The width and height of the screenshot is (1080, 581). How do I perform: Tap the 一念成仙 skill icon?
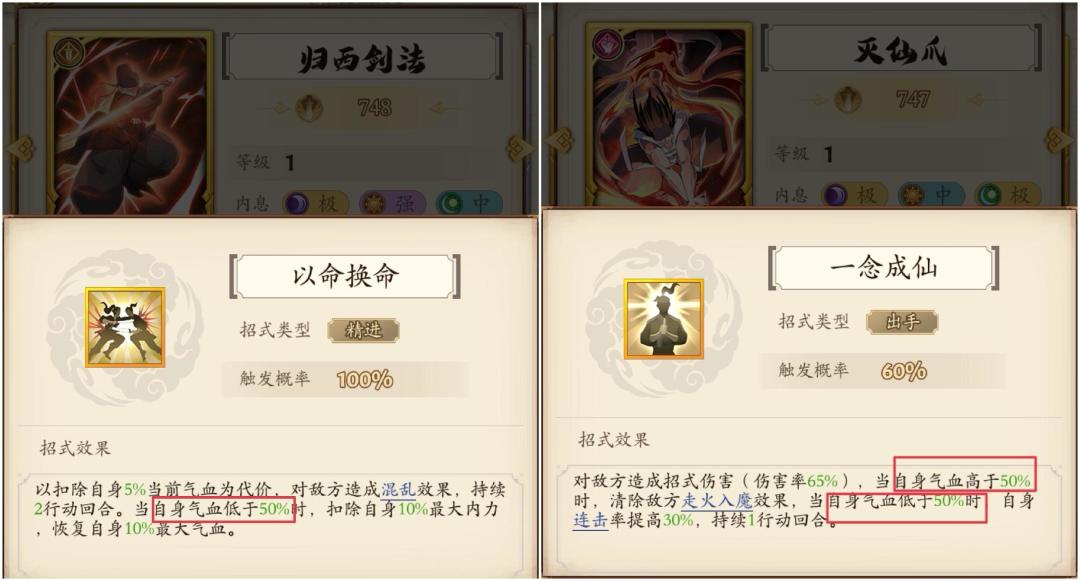[x=664, y=319]
